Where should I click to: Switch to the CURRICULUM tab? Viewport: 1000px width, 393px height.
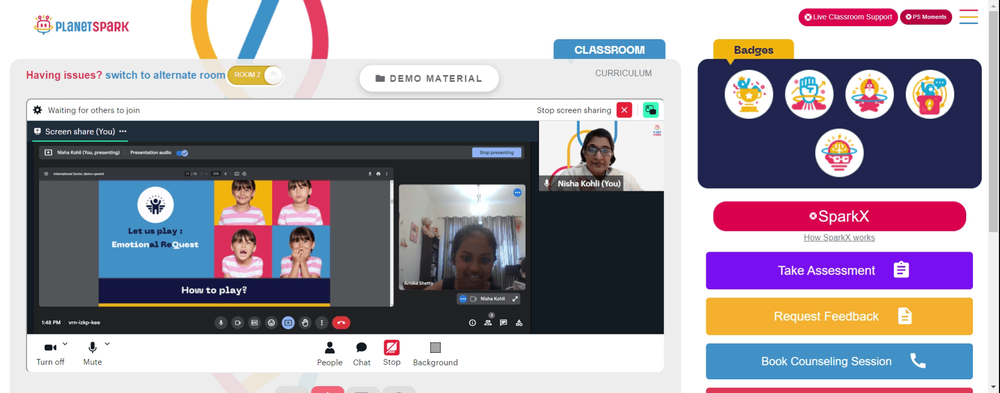(623, 73)
